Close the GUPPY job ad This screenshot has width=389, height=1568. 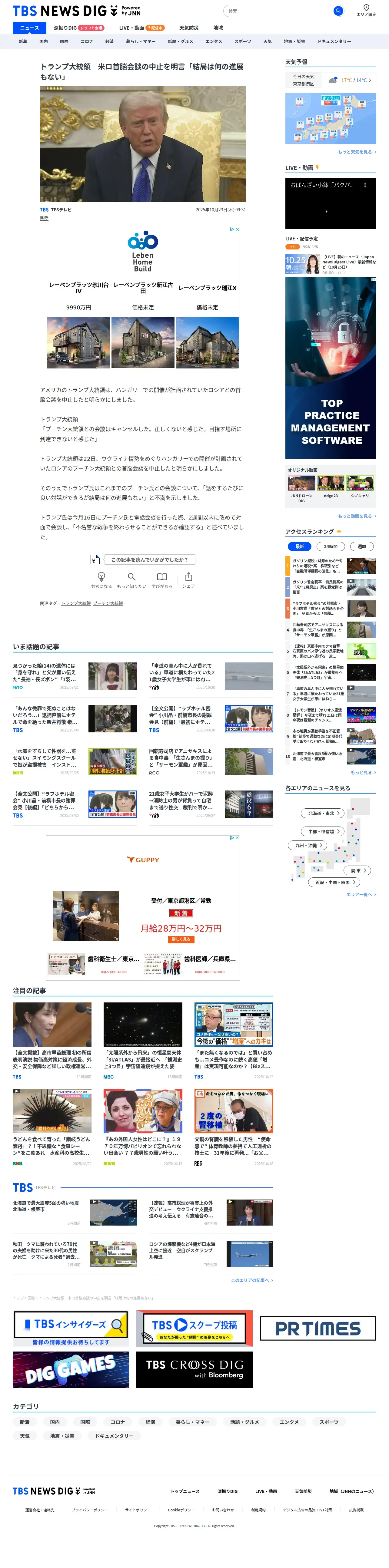pos(238,838)
